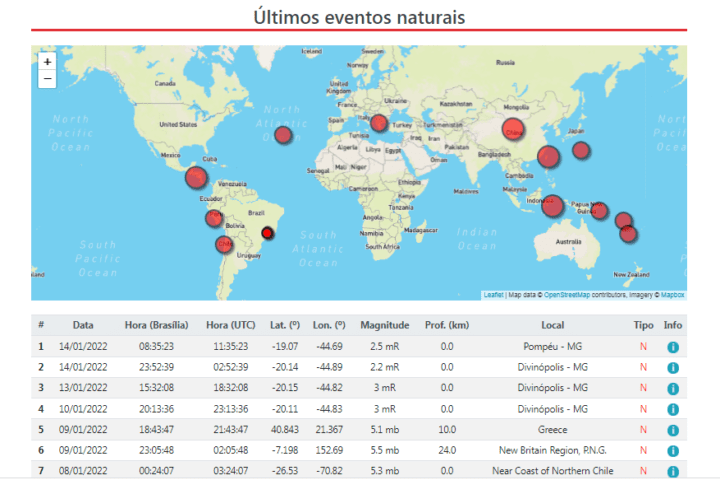
Task: Follow the Mapbox attribution link
Action: pyautogui.click(x=672, y=295)
